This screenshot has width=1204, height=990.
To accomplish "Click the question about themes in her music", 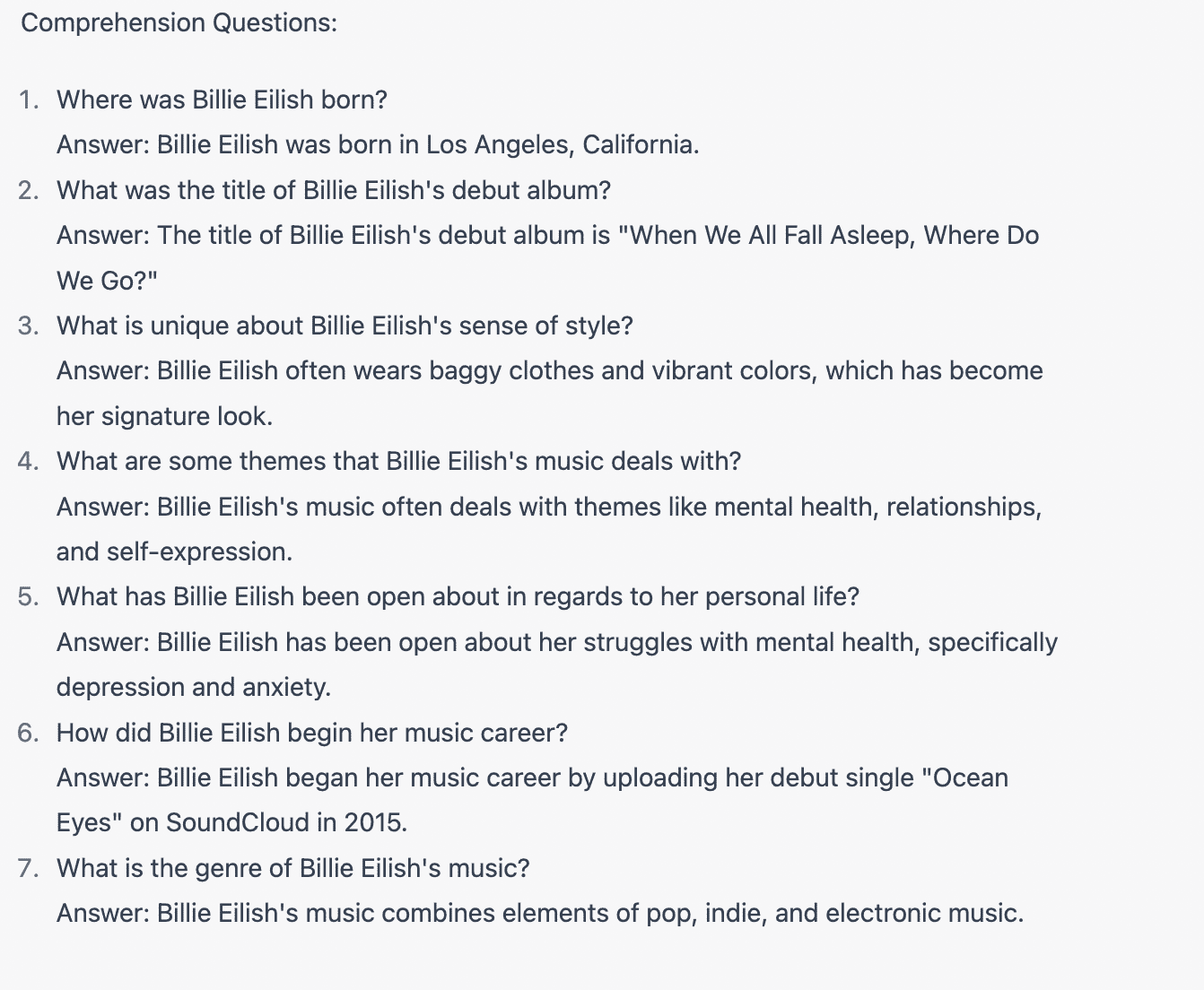I will click(398, 461).
